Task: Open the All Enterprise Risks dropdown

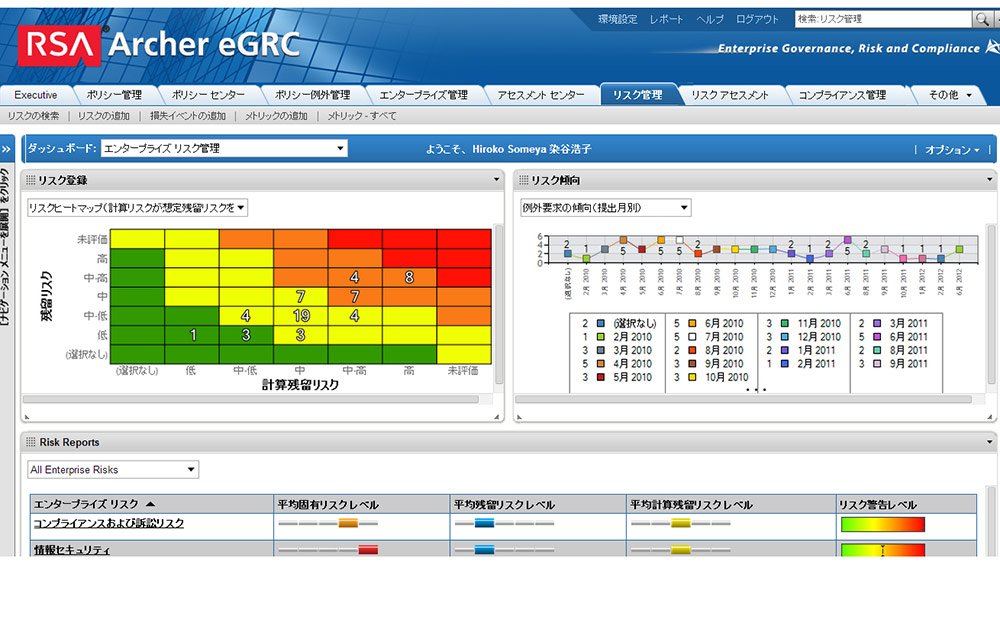Action: (113, 470)
